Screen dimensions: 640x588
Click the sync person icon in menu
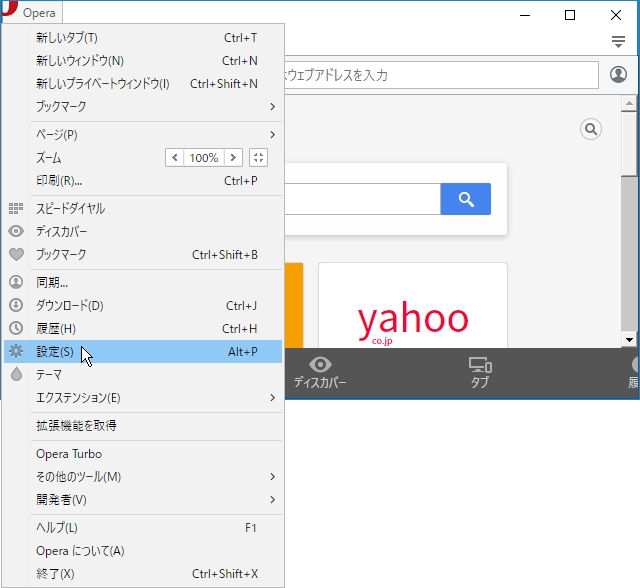(x=16, y=282)
